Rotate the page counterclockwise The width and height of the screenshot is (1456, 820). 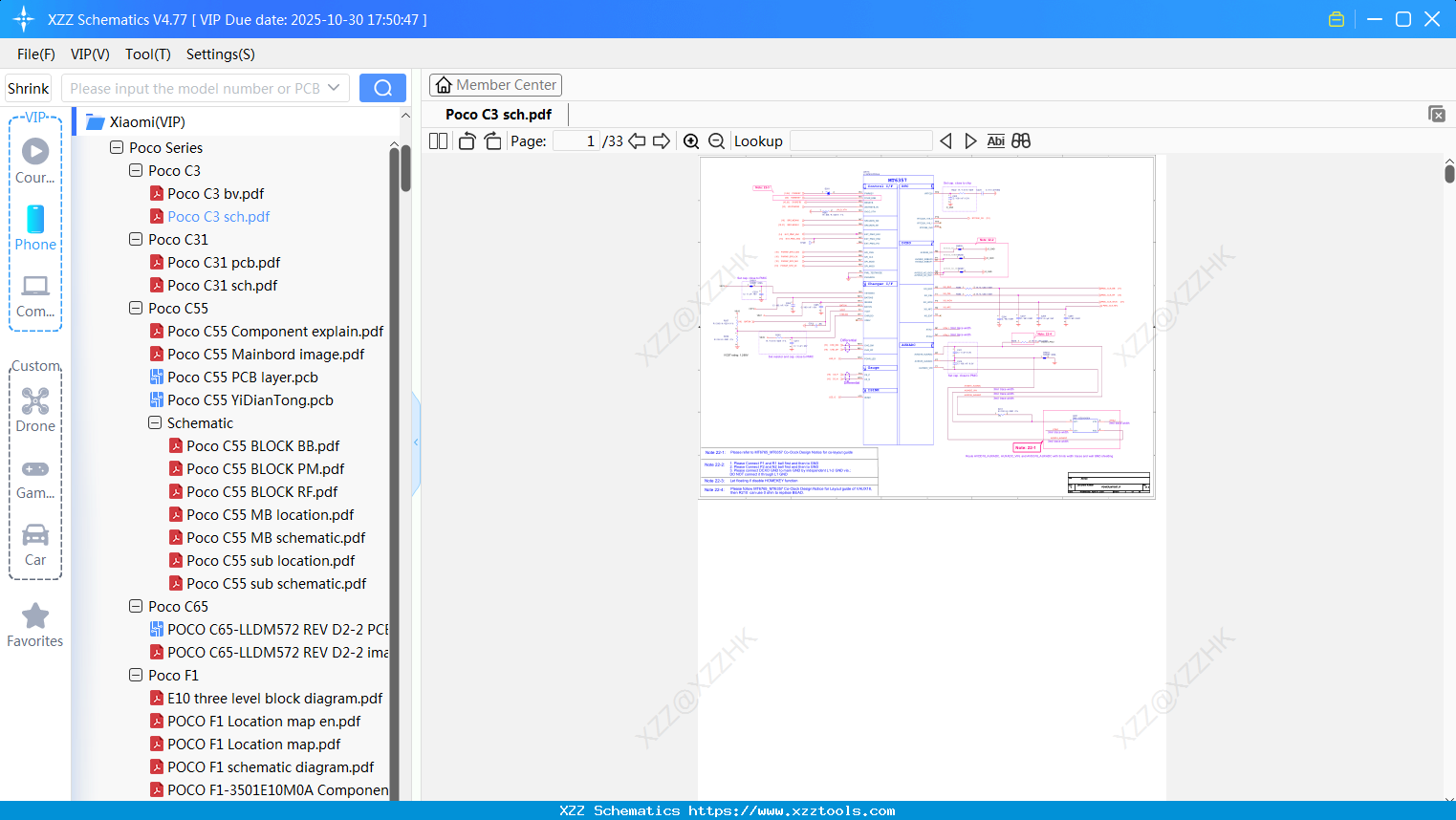pyautogui.click(x=467, y=141)
